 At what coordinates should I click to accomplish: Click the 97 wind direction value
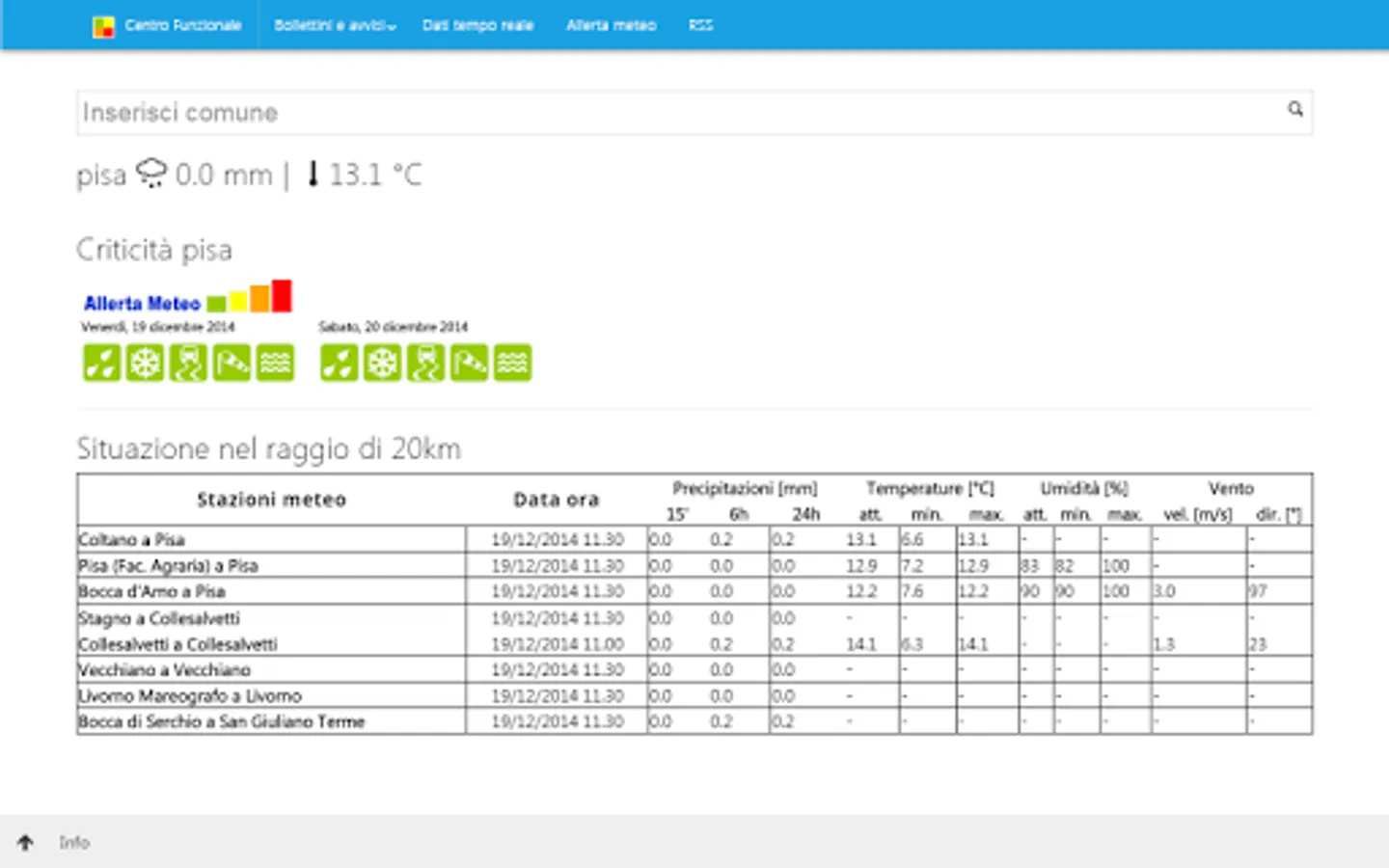click(x=1258, y=591)
